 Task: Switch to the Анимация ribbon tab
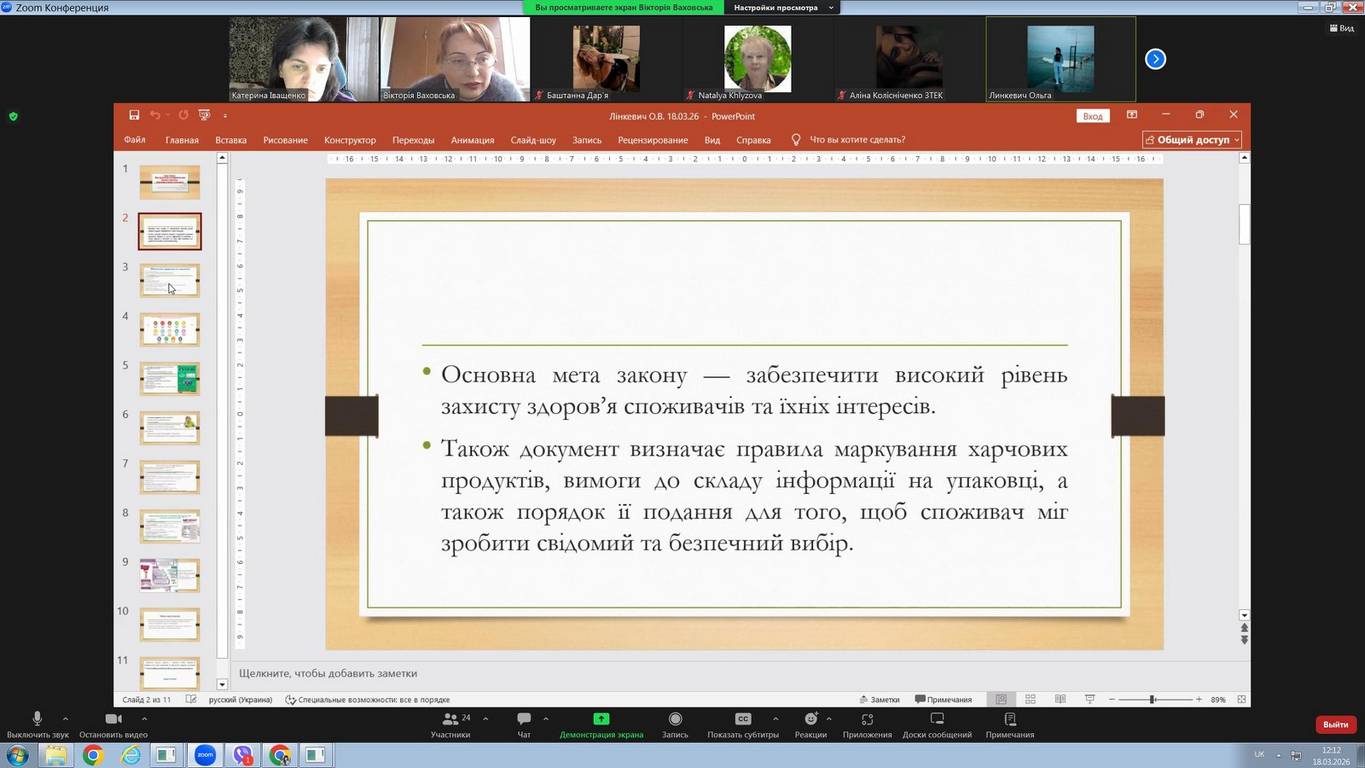[472, 140]
